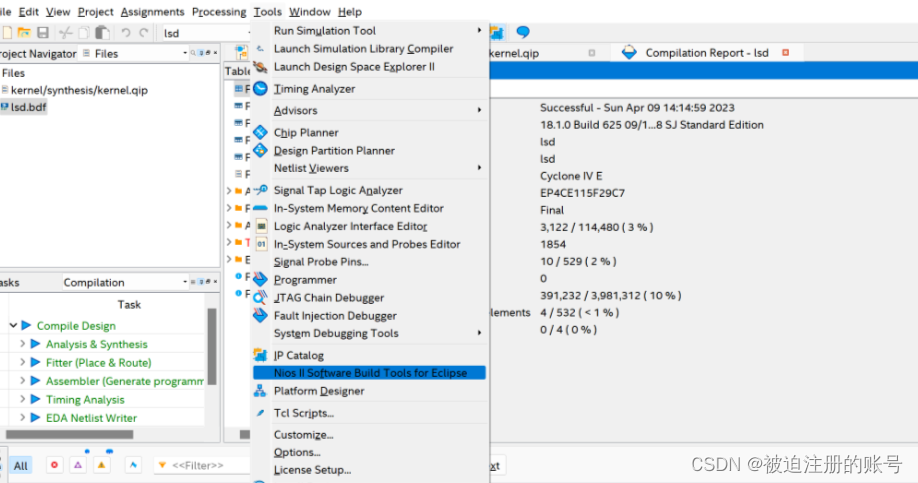
Task: Open In-System Memory Content Editor
Action: tap(358, 208)
